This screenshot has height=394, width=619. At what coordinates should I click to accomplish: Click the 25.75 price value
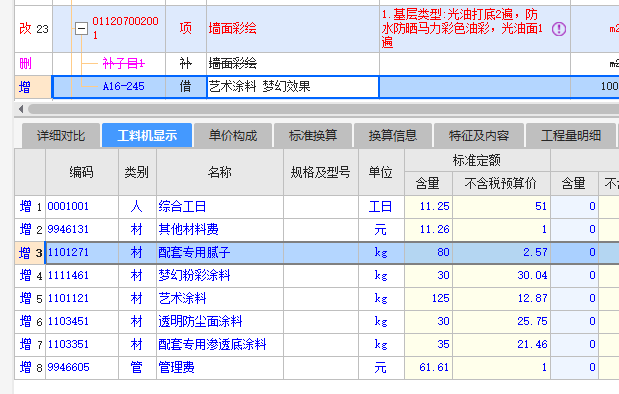[x=532, y=321]
